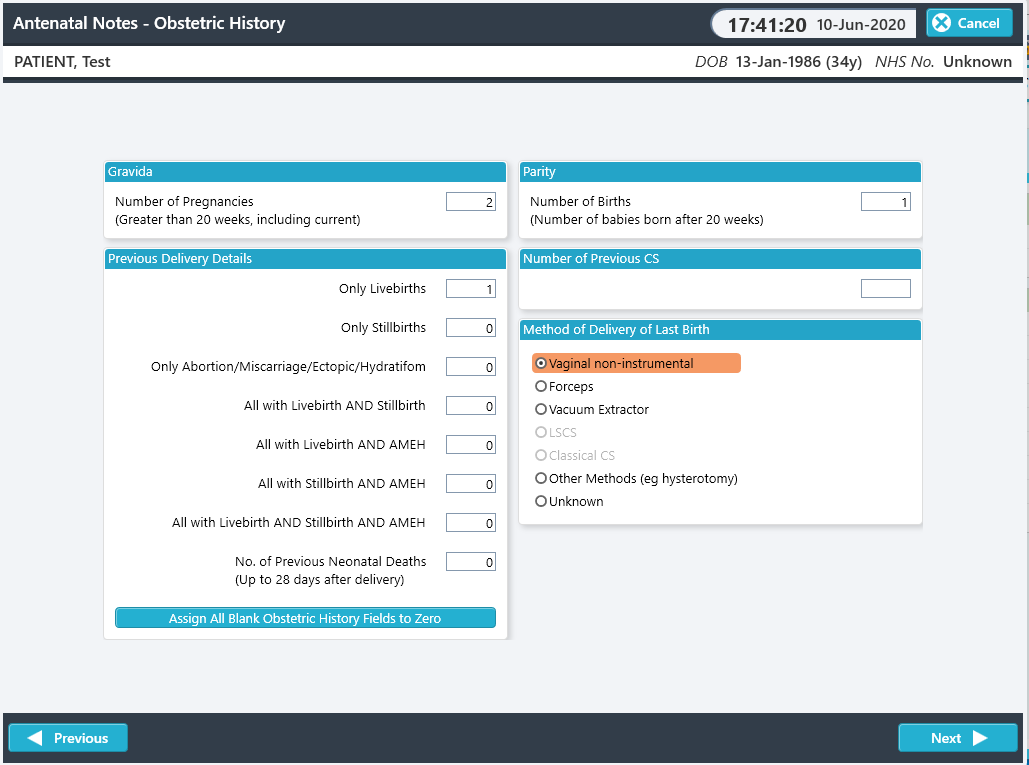The width and height of the screenshot is (1029, 765).
Task: Select Forceps delivery method
Action: pyautogui.click(x=564, y=386)
